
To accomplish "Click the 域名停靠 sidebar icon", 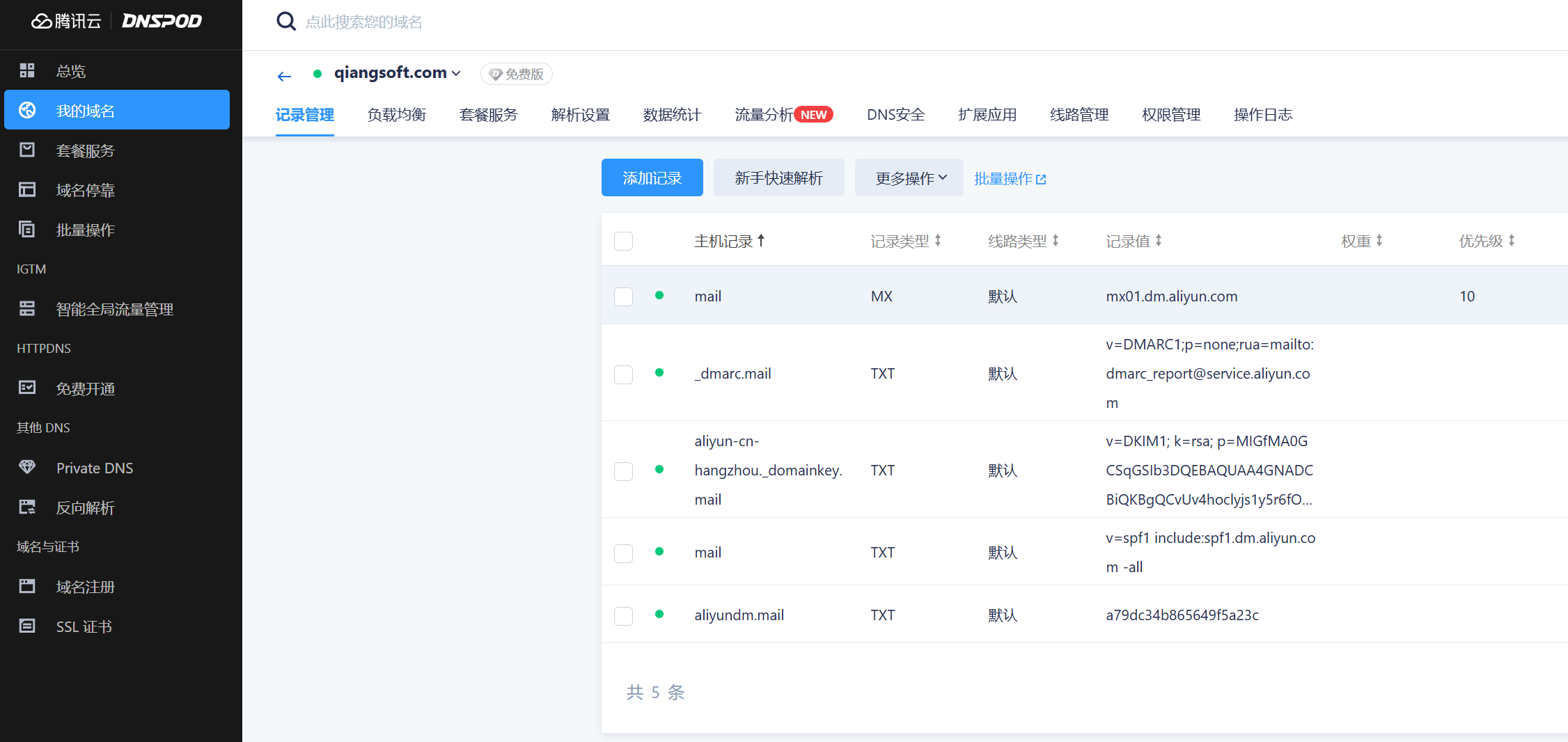I will tap(27, 189).
